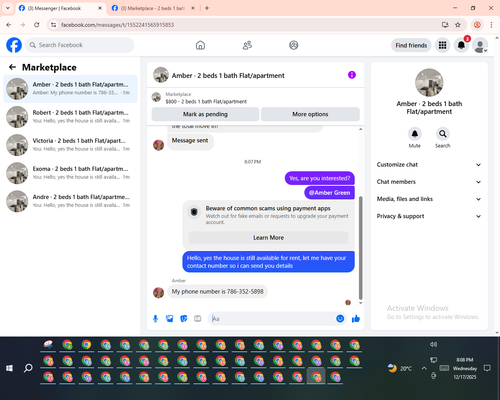Image resolution: width=500 pixels, height=400 pixels.
Task: Click in the Search Facebook field
Action: (80, 45)
